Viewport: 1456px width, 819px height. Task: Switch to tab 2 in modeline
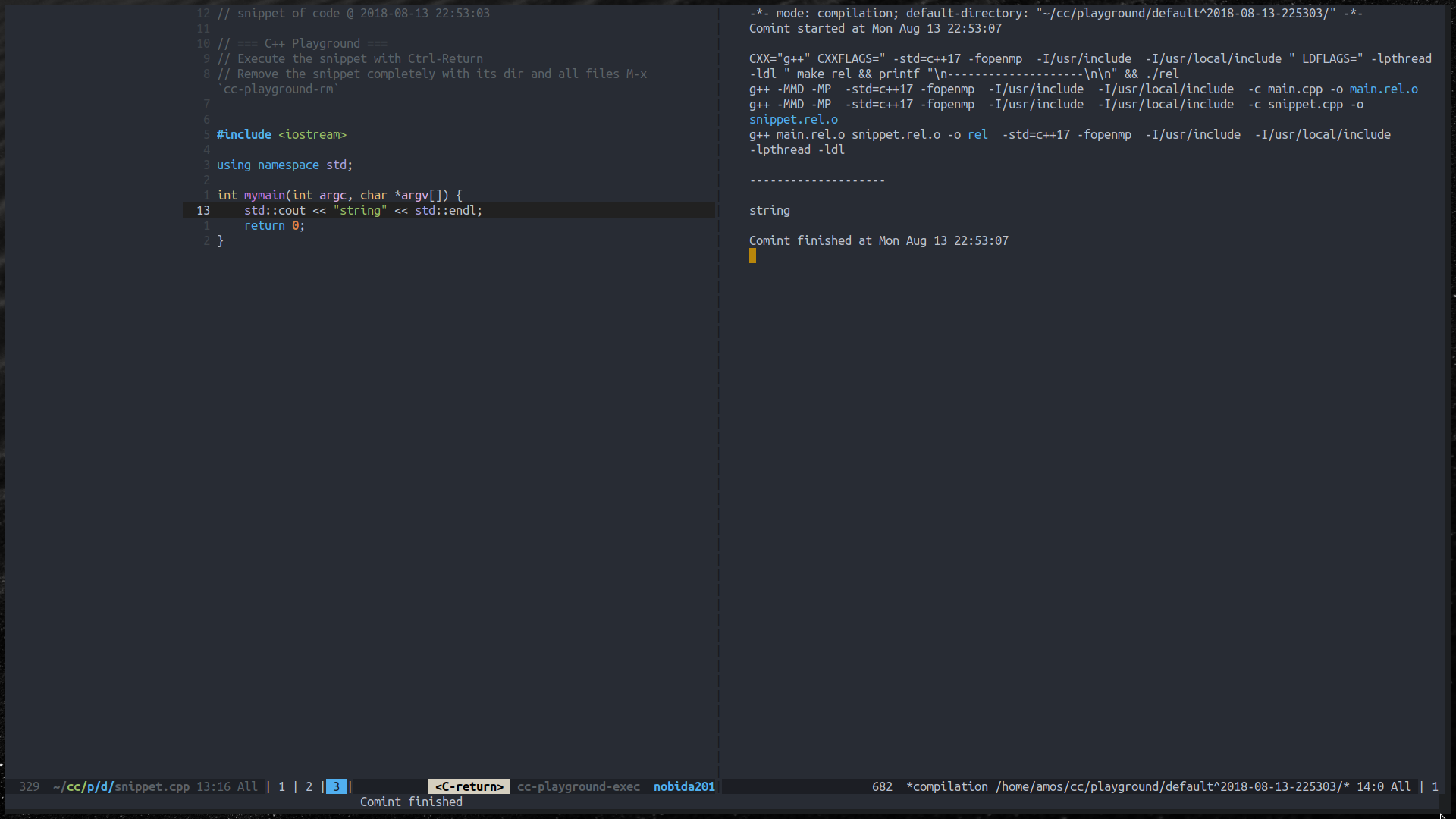tap(309, 786)
